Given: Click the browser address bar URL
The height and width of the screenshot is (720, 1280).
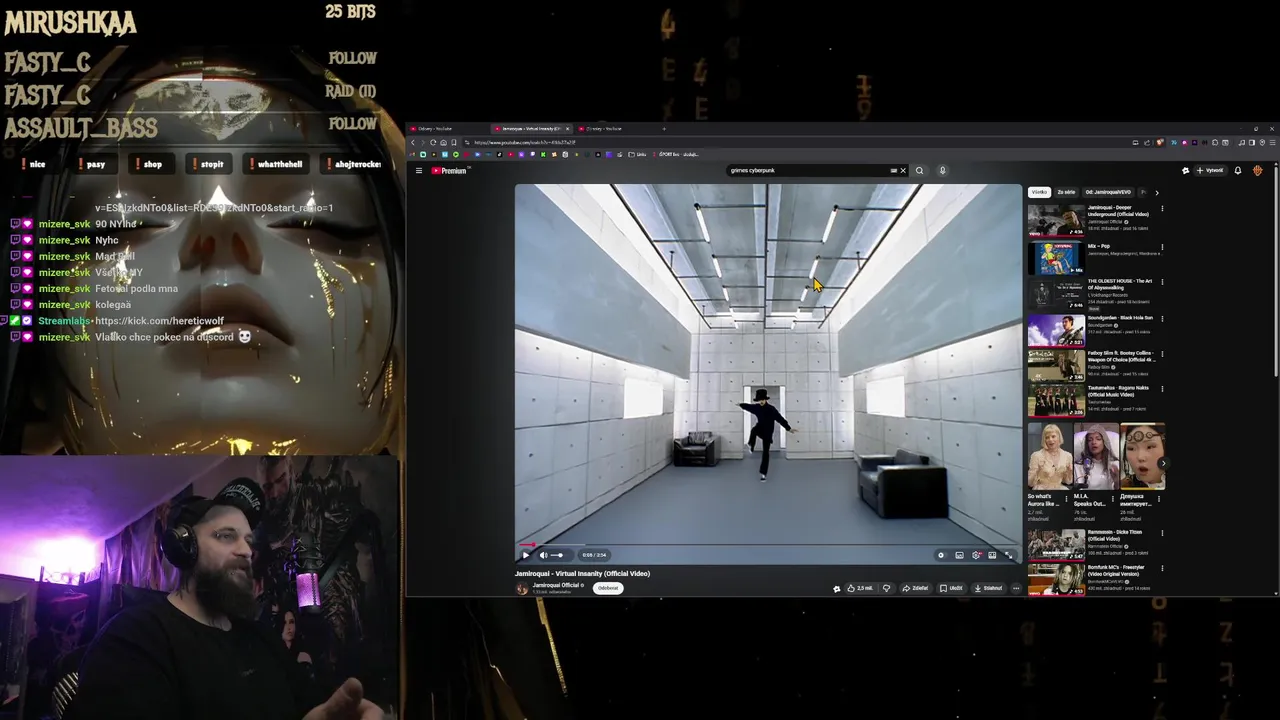Looking at the screenshot, I should pos(525,142).
